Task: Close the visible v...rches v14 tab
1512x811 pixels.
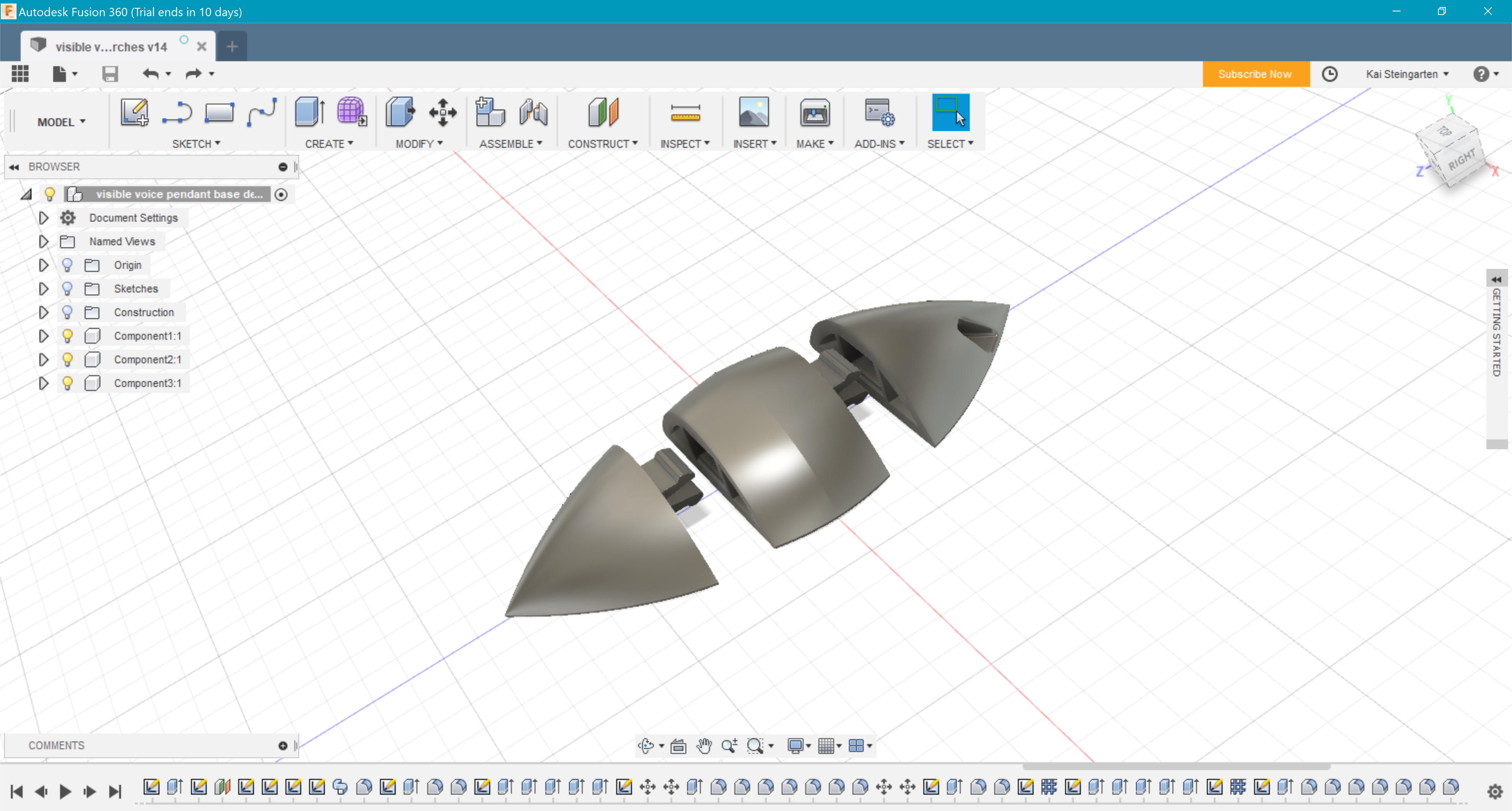Action: pos(201,46)
